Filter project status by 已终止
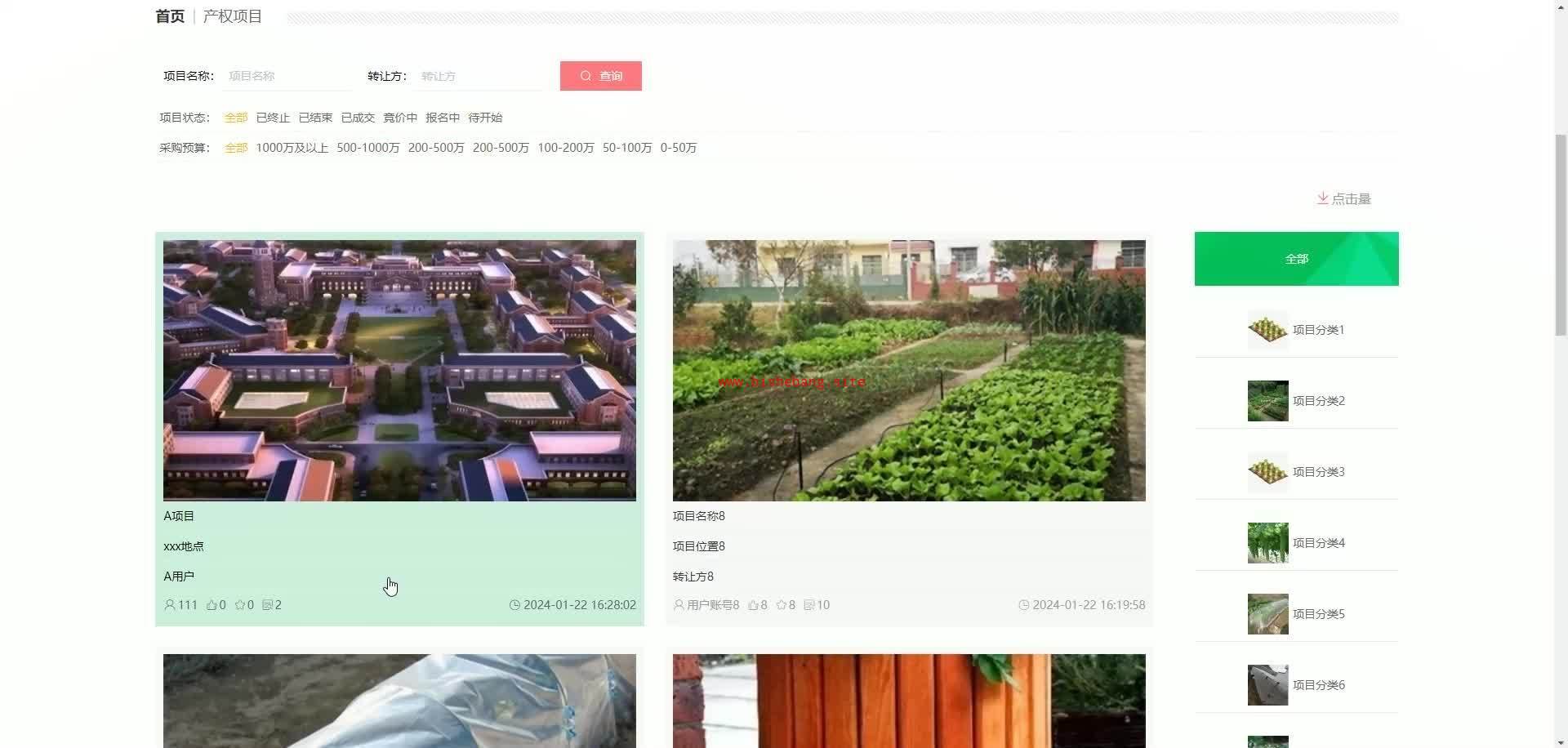The height and width of the screenshot is (748, 1568). pos(273,118)
